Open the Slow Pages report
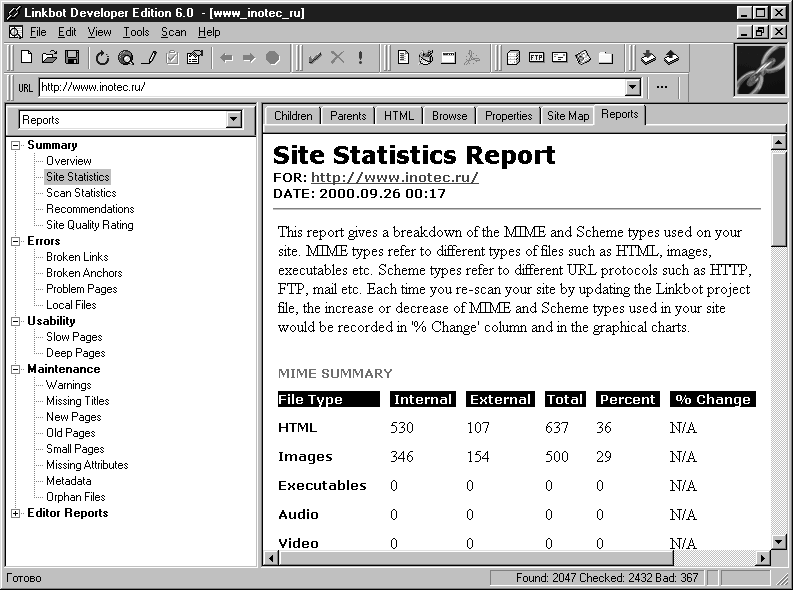793x590 pixels. (74, 337)
